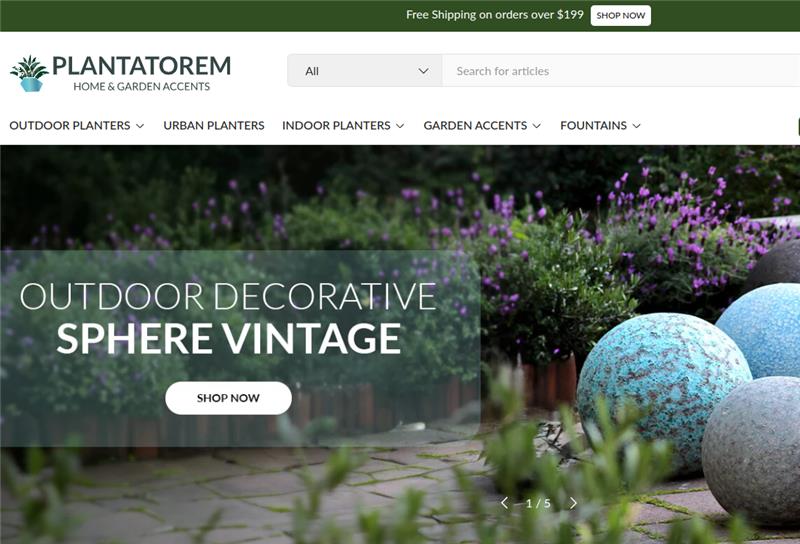Click the Sphere Vintage hero headline

coord(229,339)
